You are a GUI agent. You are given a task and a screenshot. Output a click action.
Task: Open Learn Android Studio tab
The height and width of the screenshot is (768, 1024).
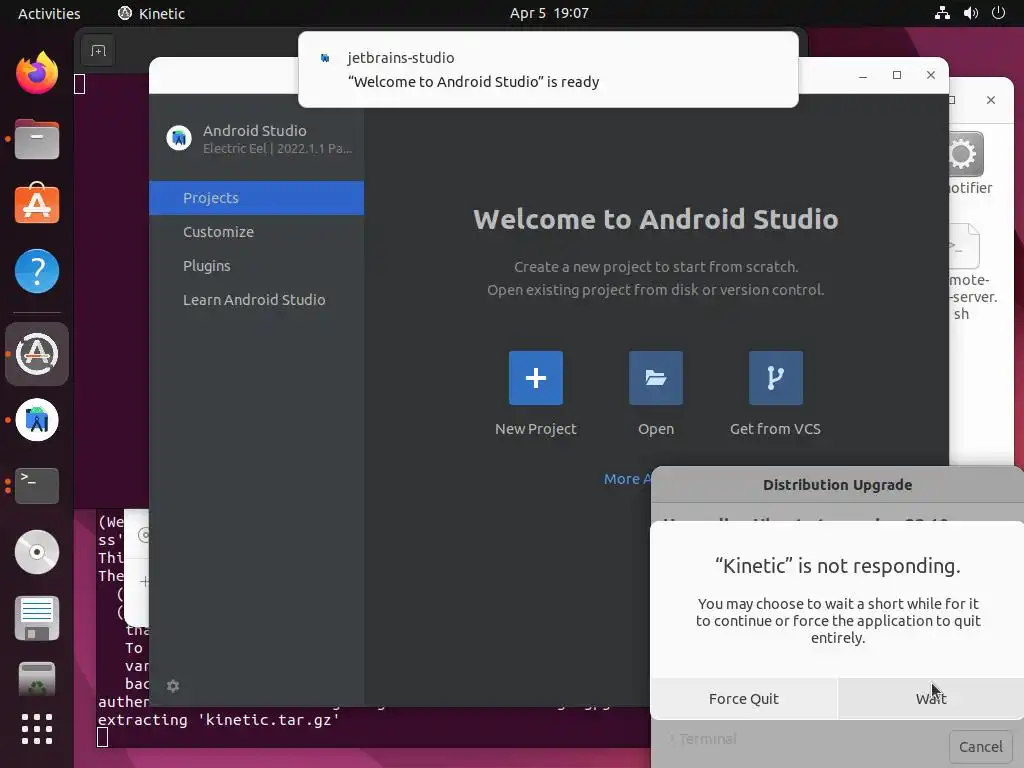pyautogui.click(x=257, y=300)
